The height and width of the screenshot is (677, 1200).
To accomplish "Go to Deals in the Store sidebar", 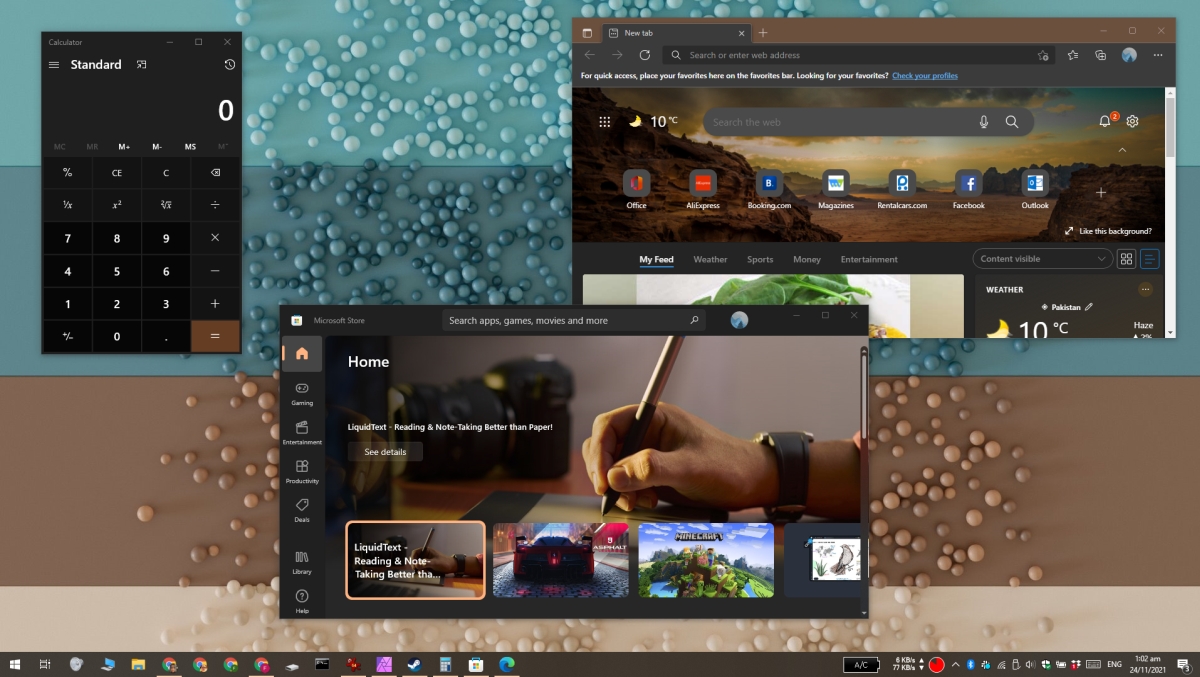I will click(x=302, y=510).
